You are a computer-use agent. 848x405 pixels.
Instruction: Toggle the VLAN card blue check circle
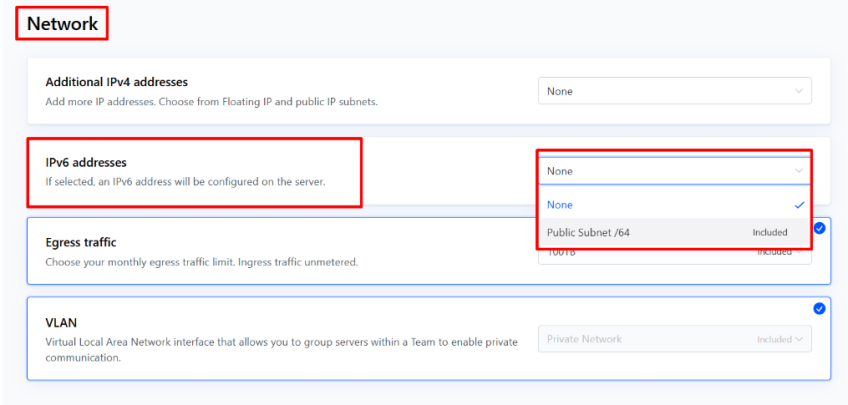[x=819, y=308]
